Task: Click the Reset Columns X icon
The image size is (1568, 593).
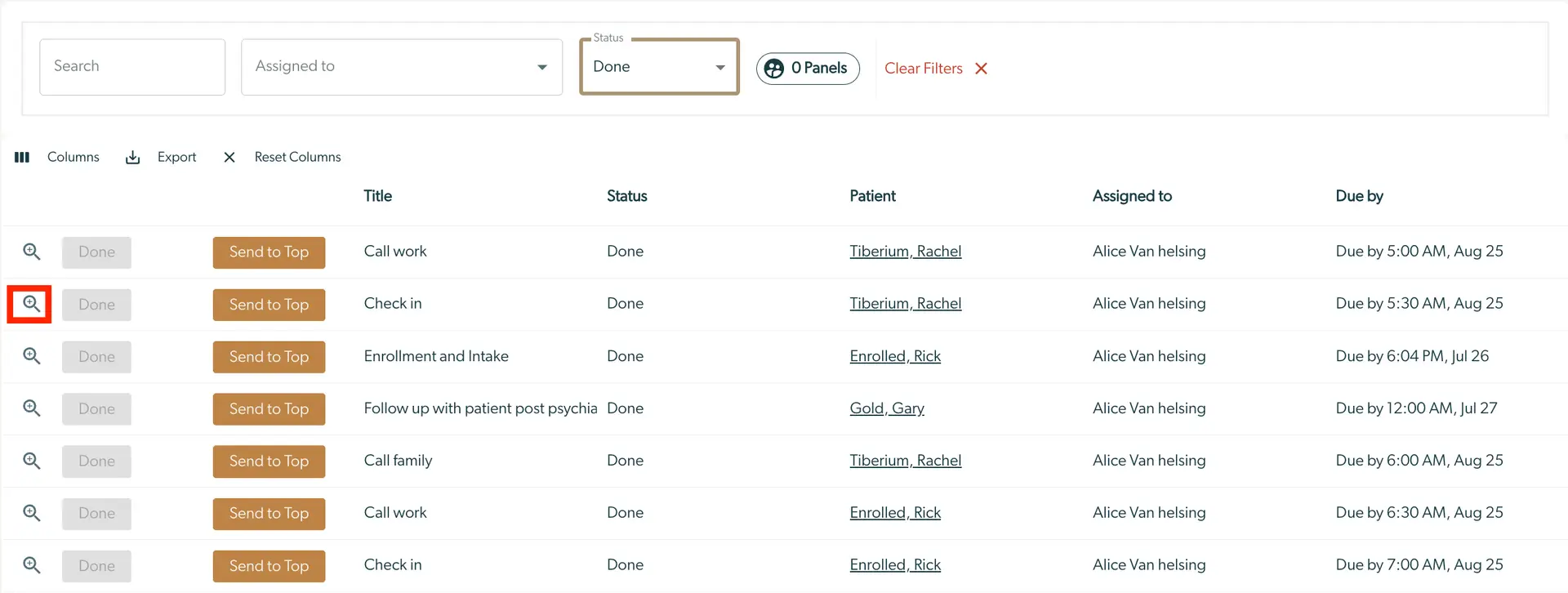Action: click(x=229, y=157)
